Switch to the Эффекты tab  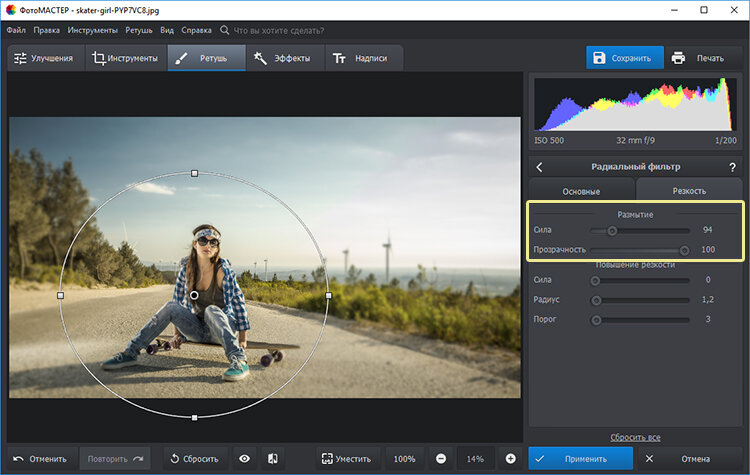pyautogui.click(x=285, y=58)
